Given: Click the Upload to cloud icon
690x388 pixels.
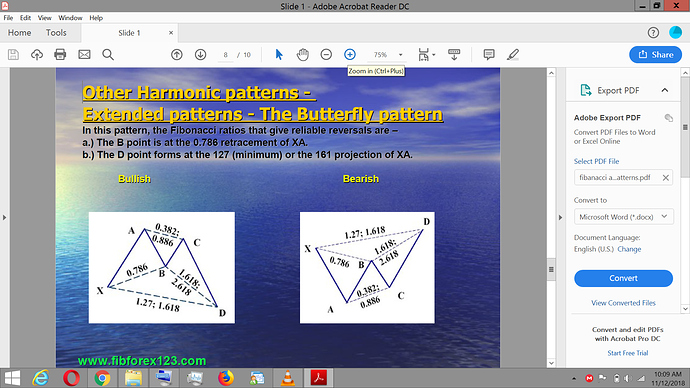Looking at the screenshot, I should (x=37, y=55).
